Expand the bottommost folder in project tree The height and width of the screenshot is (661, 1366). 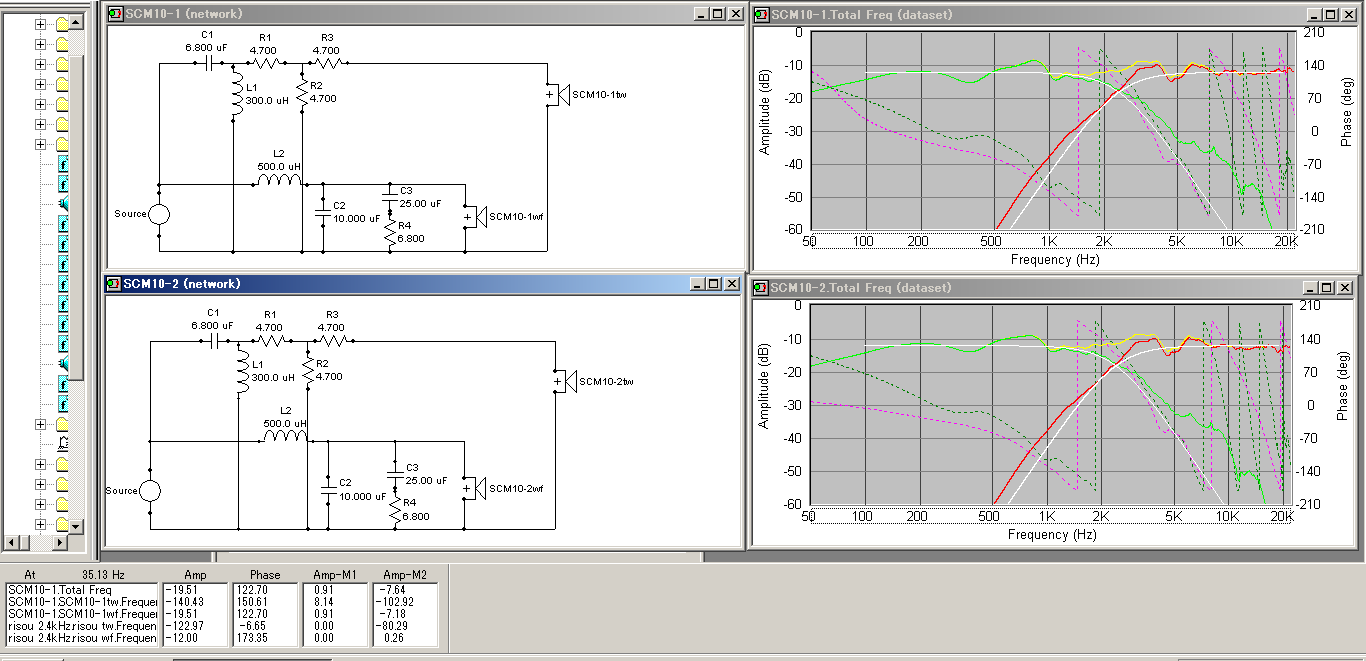(x=40, y=524)
